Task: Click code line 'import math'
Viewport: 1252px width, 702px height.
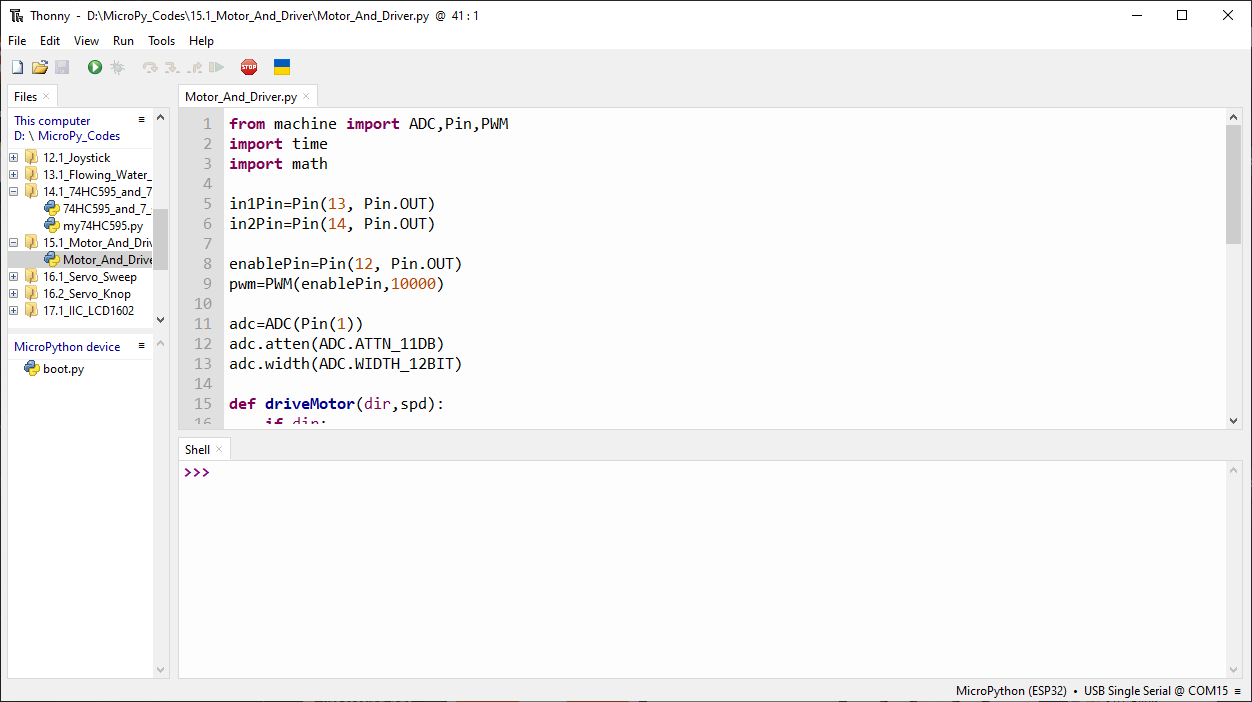Action: click(278, 164)
